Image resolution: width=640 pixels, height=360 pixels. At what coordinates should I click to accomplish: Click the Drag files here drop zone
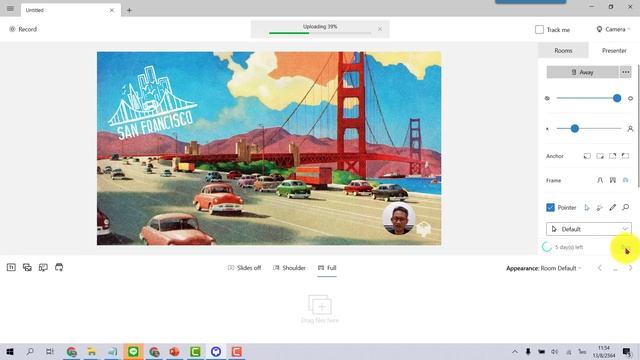(x=320, y=309)
